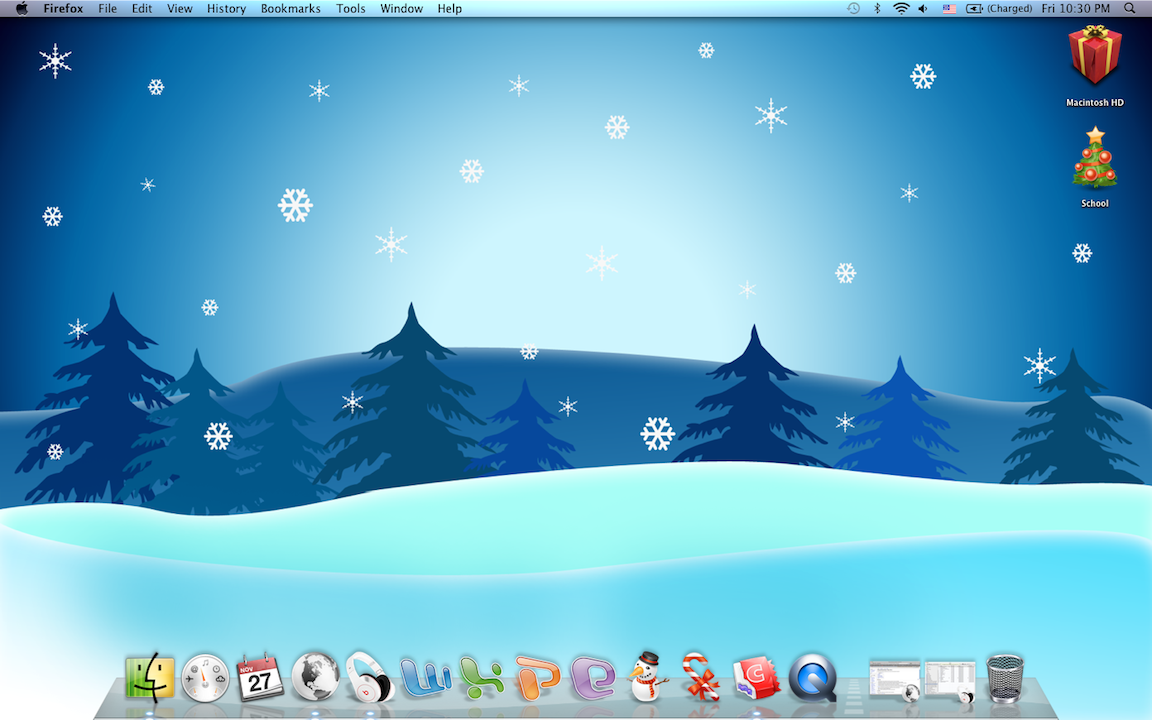Viewport: 1152px width, 720px height.
Task: Open the Firefox application menu
Action: click(63, 9)
